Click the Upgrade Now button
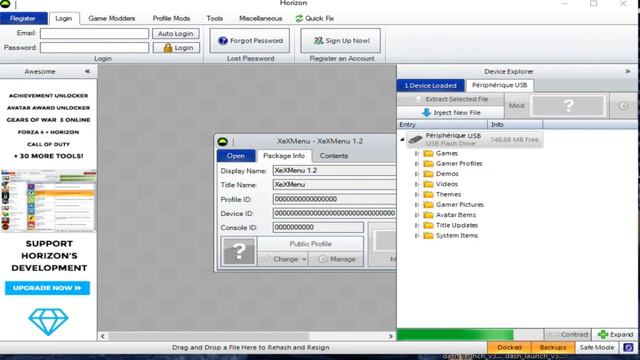The width and height of the screenshot is (640, 360). [47, 288]
